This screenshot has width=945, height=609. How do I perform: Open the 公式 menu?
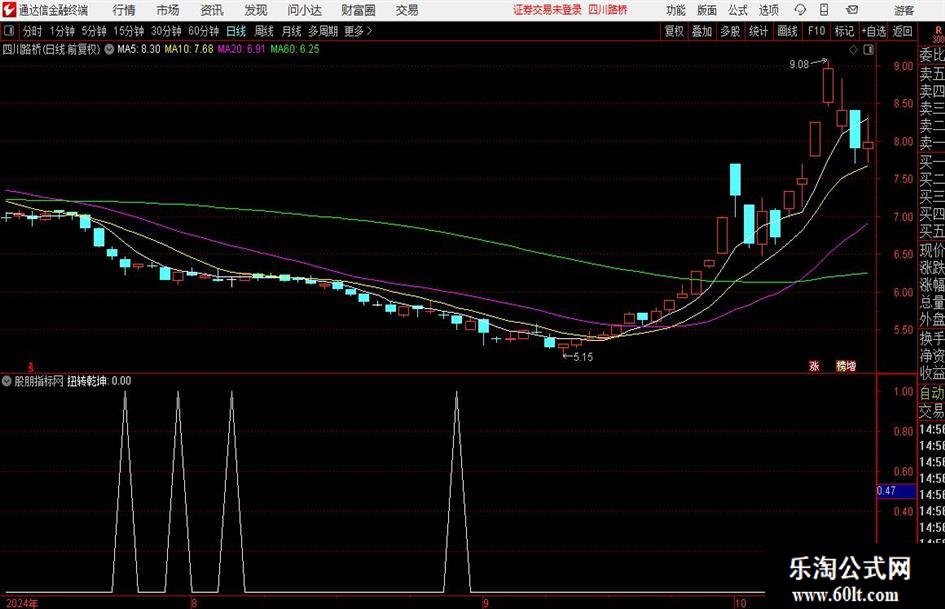click(738, 10)
